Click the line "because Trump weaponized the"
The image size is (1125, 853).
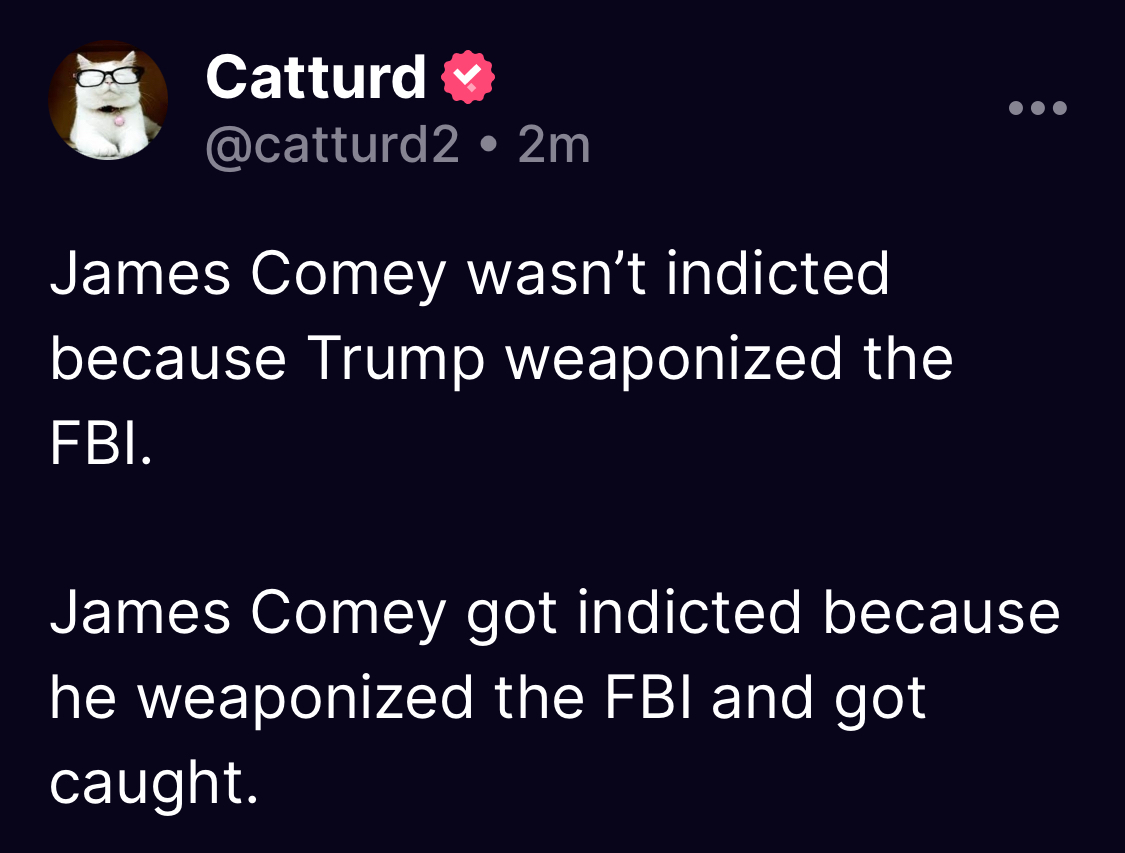[x=501, y=359]
